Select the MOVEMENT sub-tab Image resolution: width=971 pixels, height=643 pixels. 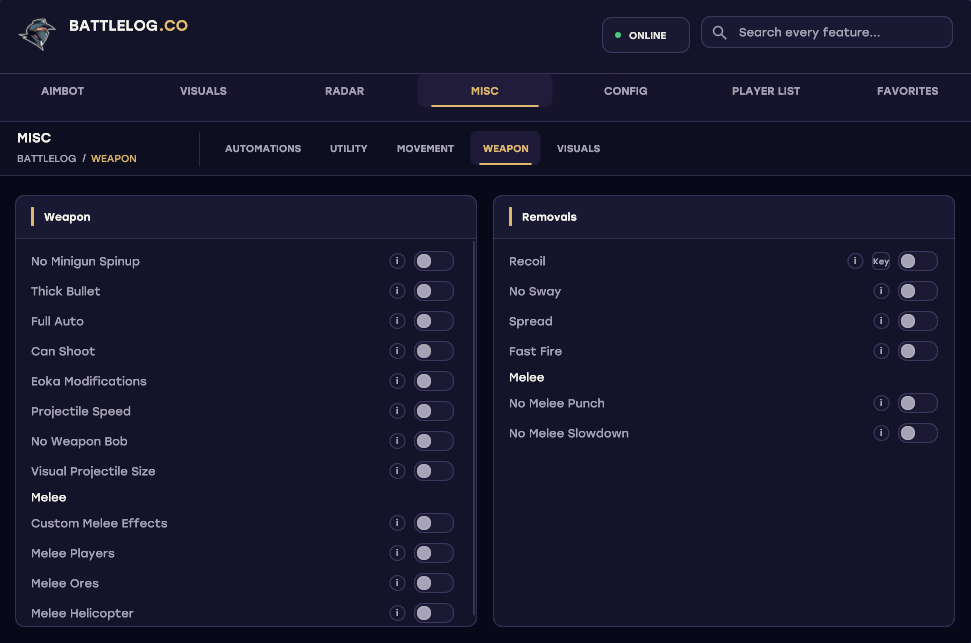coord(425,149)
